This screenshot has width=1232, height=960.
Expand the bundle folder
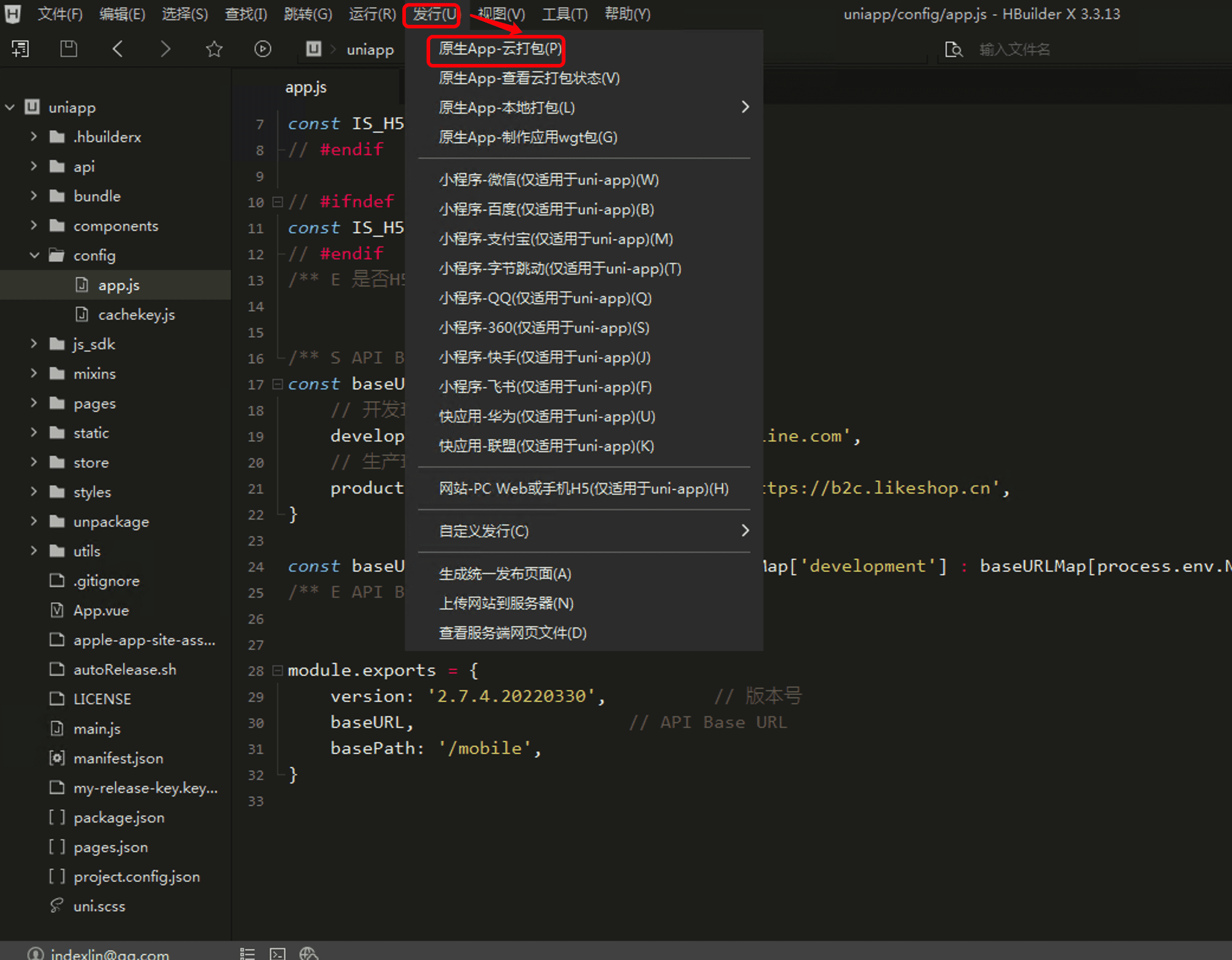pyautogui.click(x=34, y=196)
